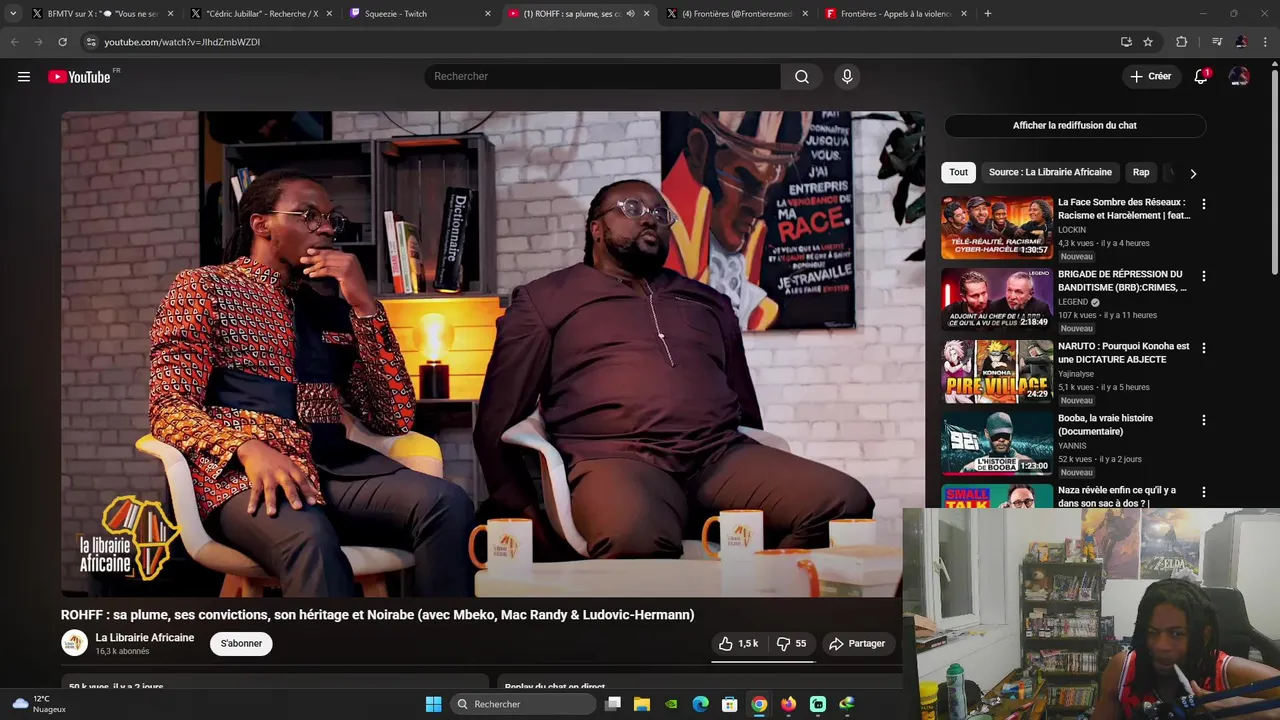1280x720 pixels.
Task: Reload the page in Chrome
Action: point(62,42)
